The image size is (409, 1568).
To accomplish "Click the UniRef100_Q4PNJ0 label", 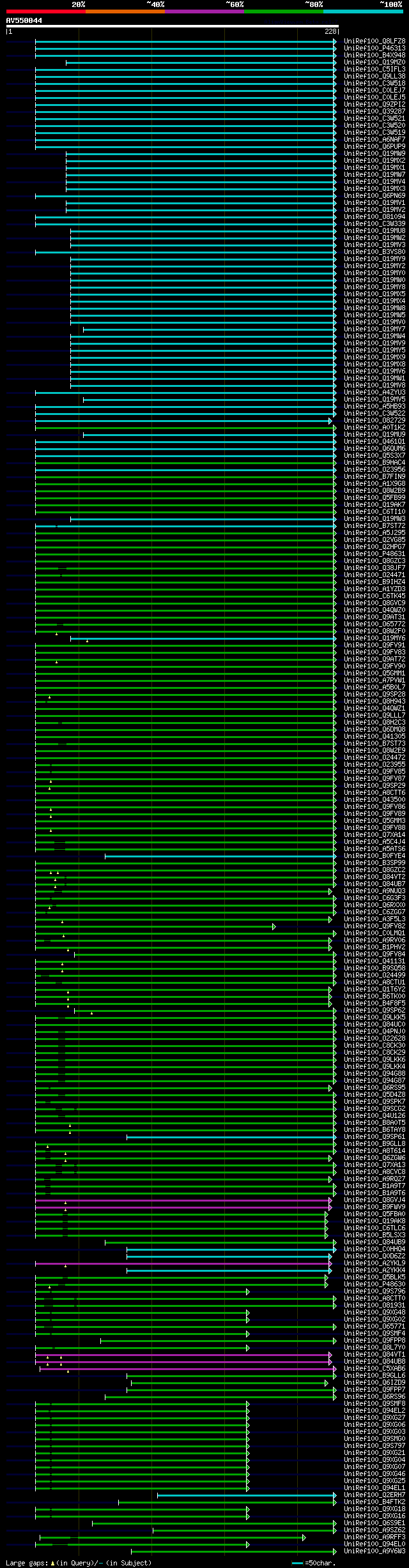I will click(x=374, y=1032).
